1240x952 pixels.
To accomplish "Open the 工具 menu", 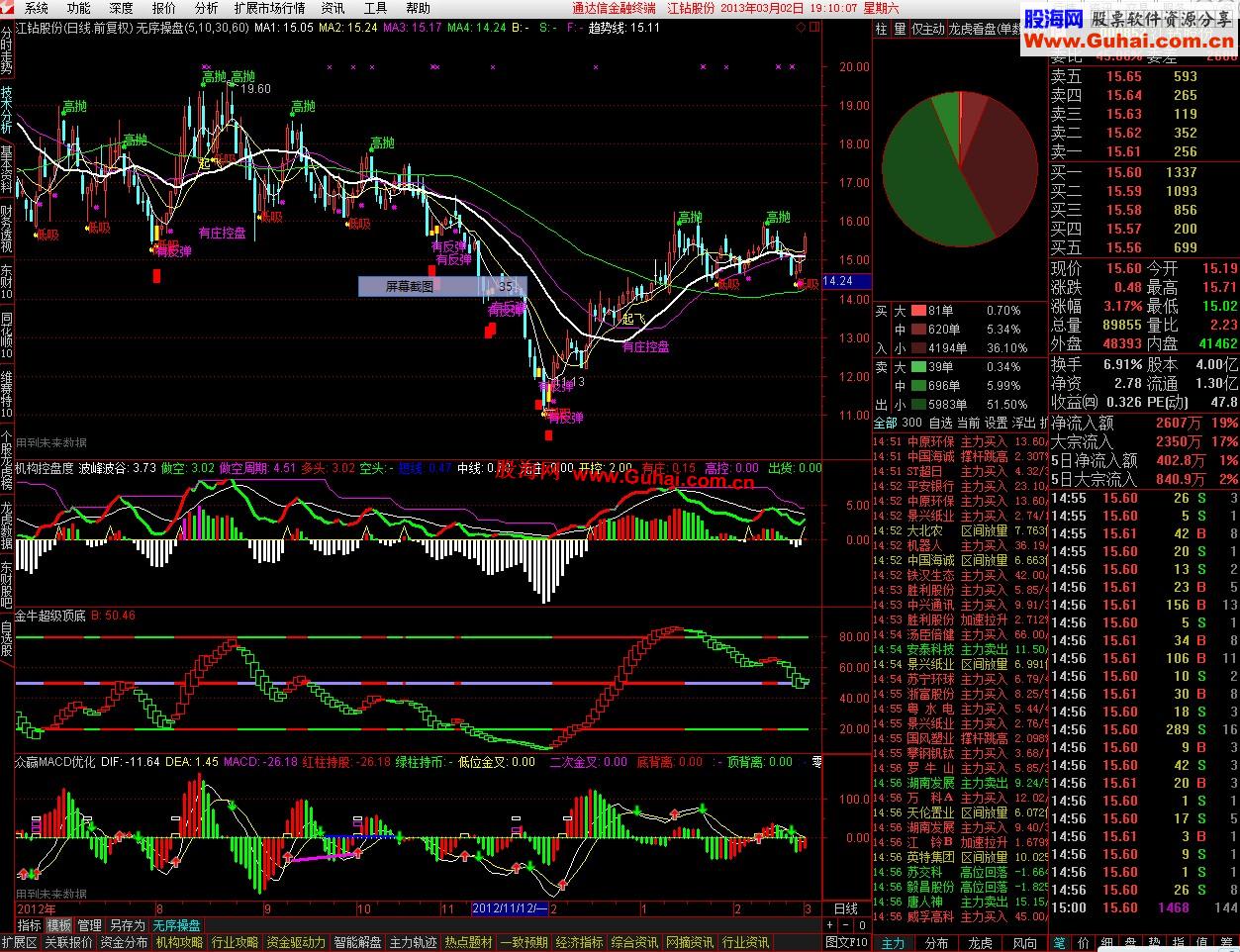I will click(x=375, y=8).
